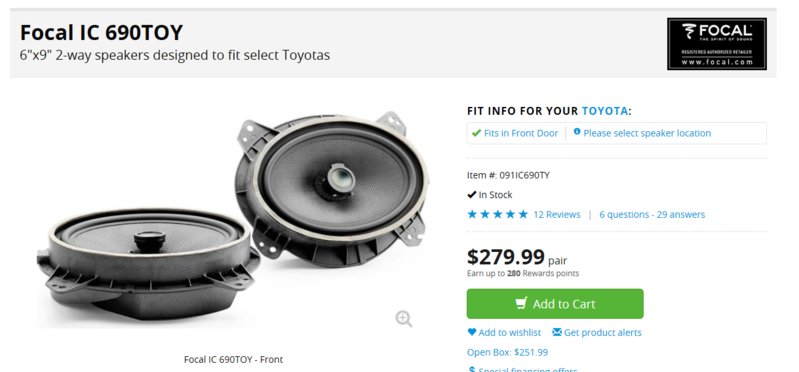Click the five-star rating icons

tap(497, 215)
